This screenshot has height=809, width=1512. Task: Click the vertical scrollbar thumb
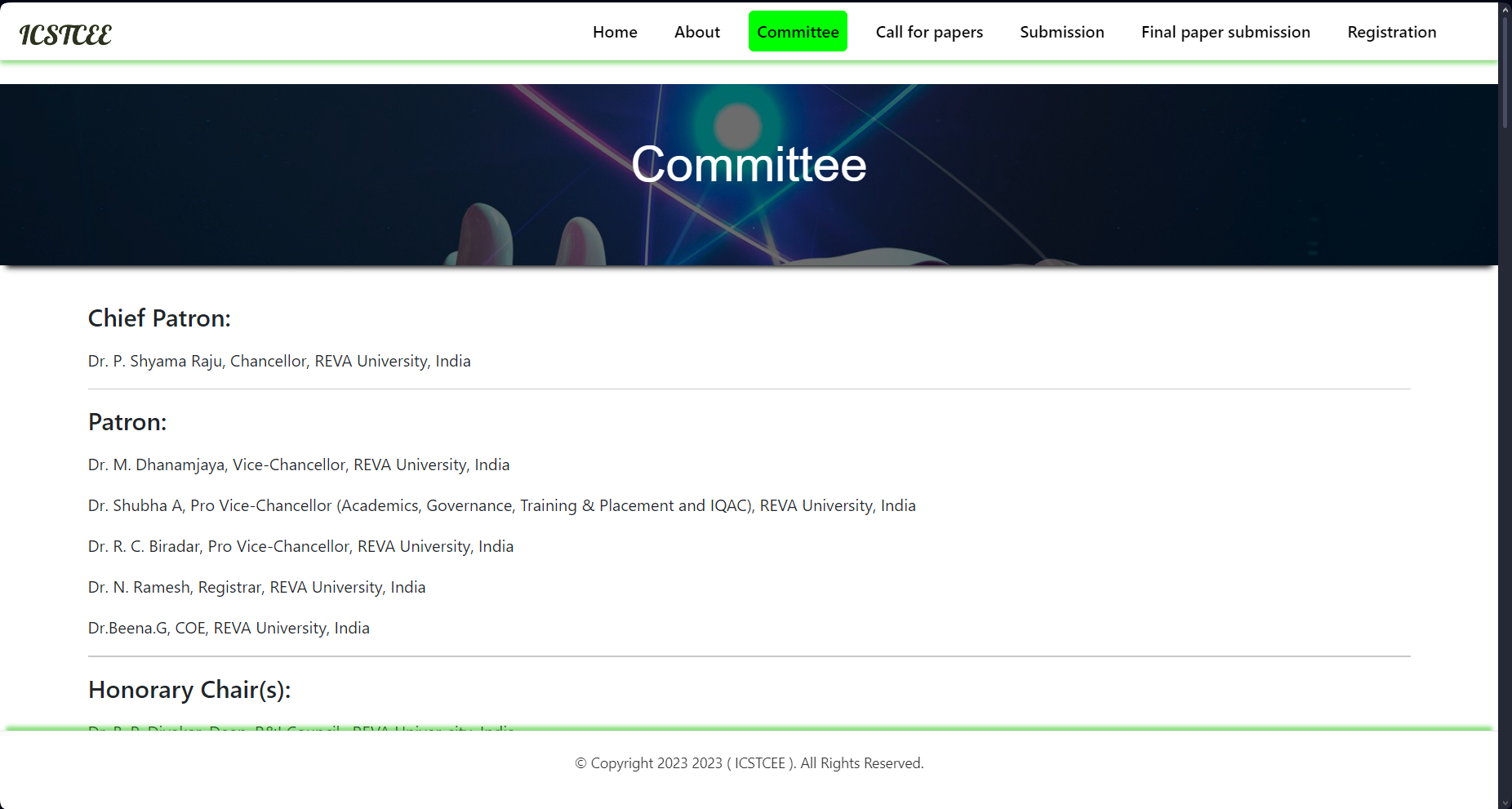point(1505,71)
